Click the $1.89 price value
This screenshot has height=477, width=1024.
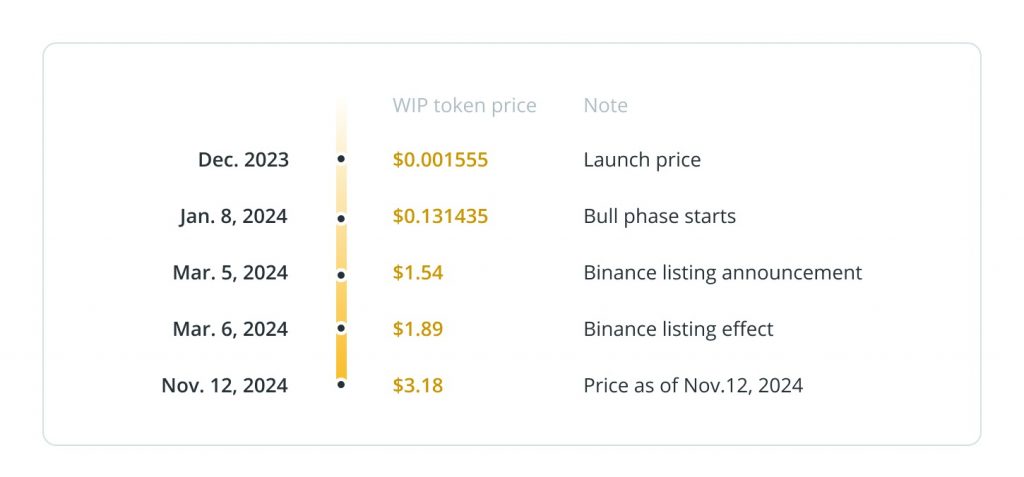[418, 329]
